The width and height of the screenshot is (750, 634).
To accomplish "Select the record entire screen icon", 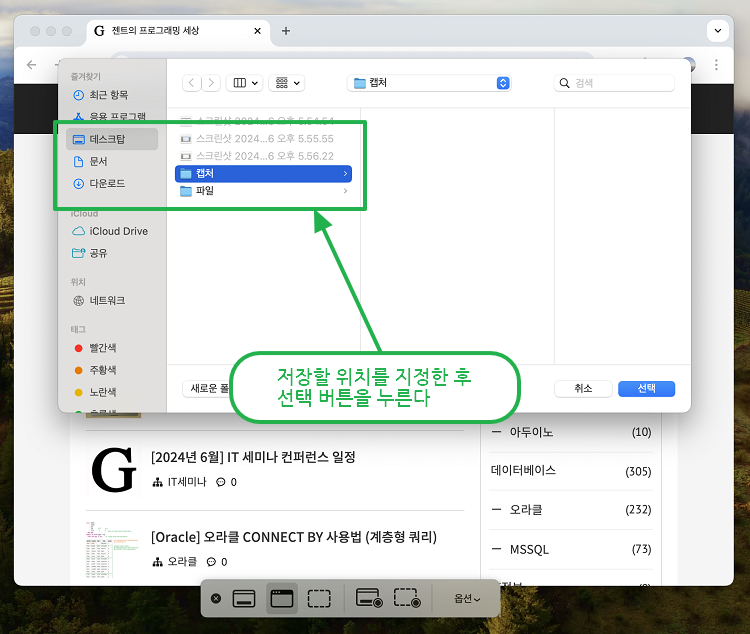I will point(369,598).
